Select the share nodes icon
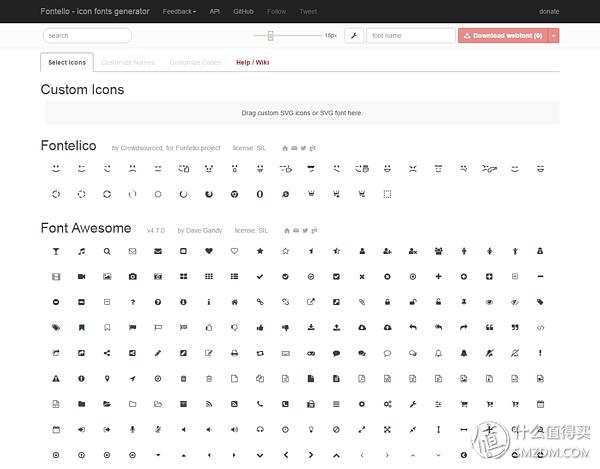Image resolution: width=600 pixels, height=469 pixels. click(x=107, y=353)
